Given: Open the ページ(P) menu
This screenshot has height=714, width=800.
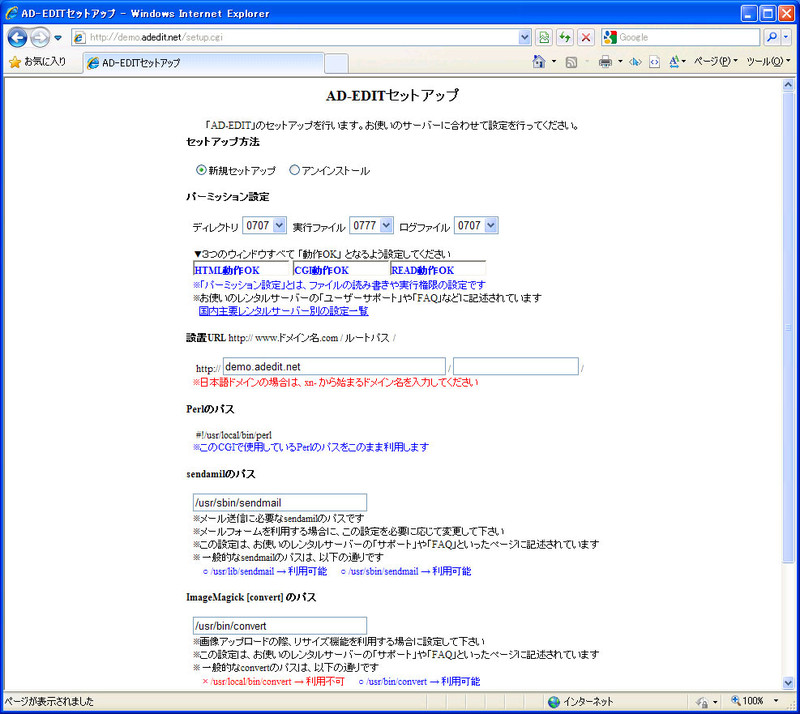Looking at the screenshot, I should [716, 62].
